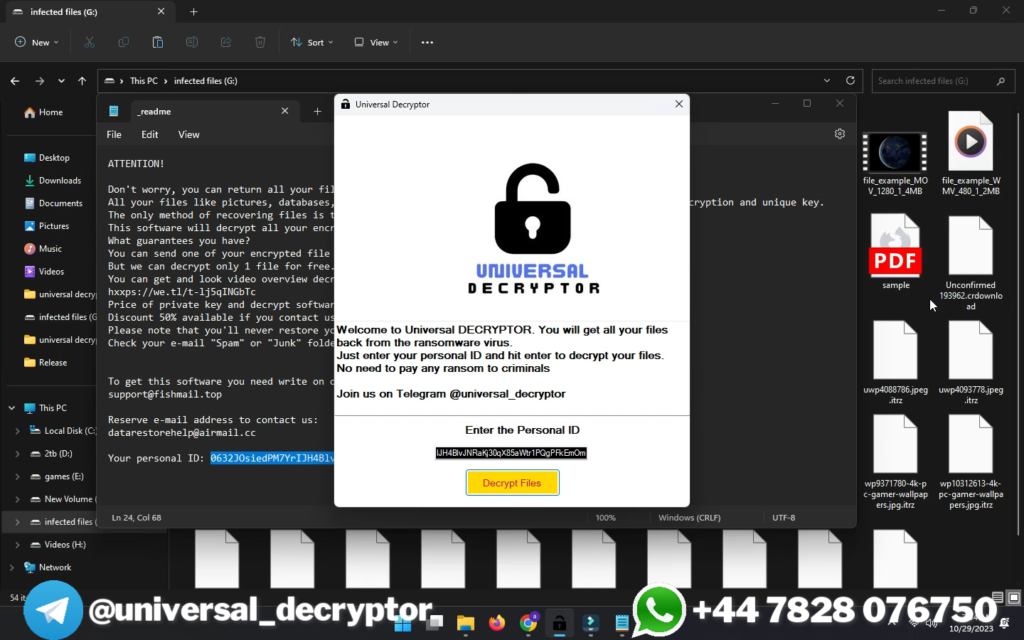This screenshot has width=1024, height=640.
Task: Click the Rename icon in Explorer toolbar
Action: pyautogui.click(x=191, y=42)
